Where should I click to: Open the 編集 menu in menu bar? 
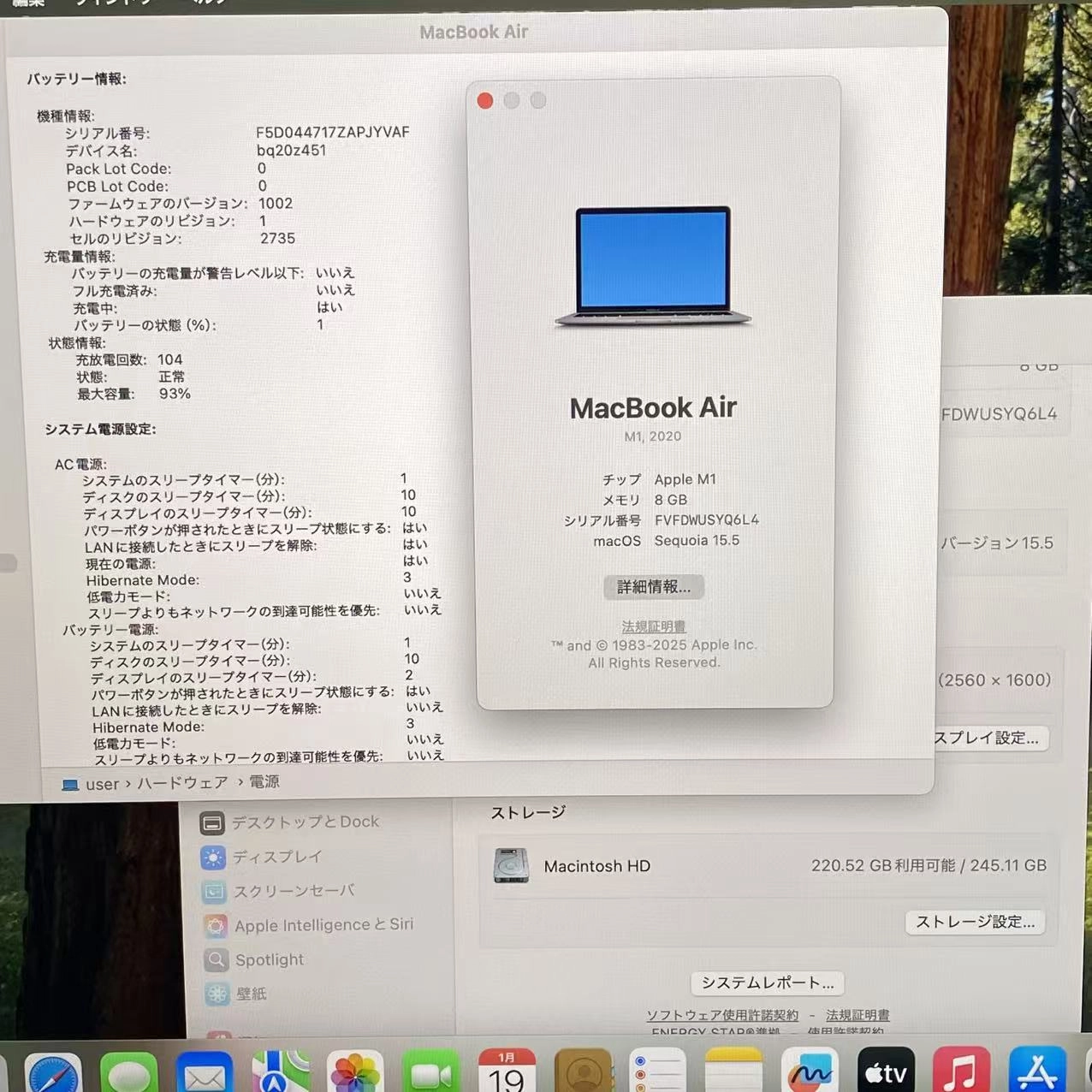pyautogui.click(x=28, y=5)
